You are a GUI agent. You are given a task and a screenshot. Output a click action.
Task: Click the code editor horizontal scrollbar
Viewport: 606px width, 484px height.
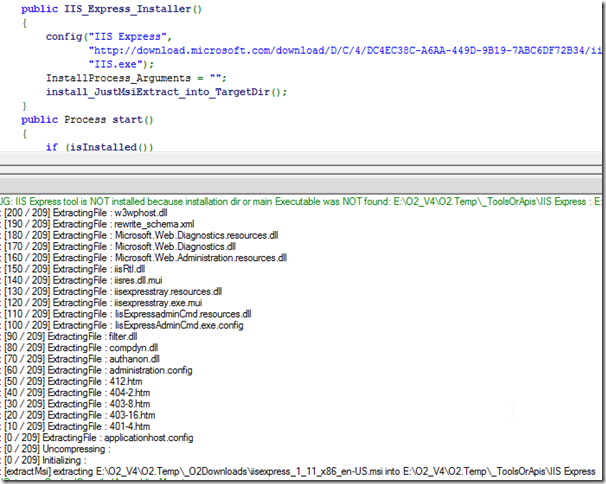(301, 157)
